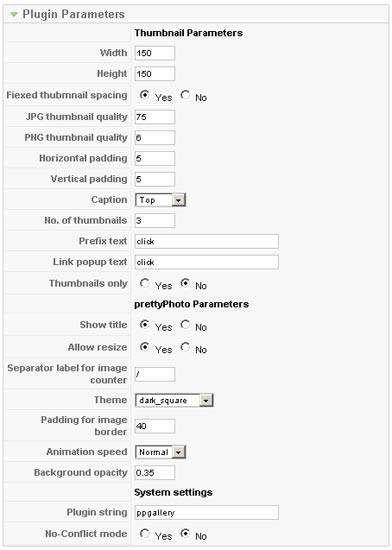Click the No. of thumbnails field
392x550 pixels.
155,221
